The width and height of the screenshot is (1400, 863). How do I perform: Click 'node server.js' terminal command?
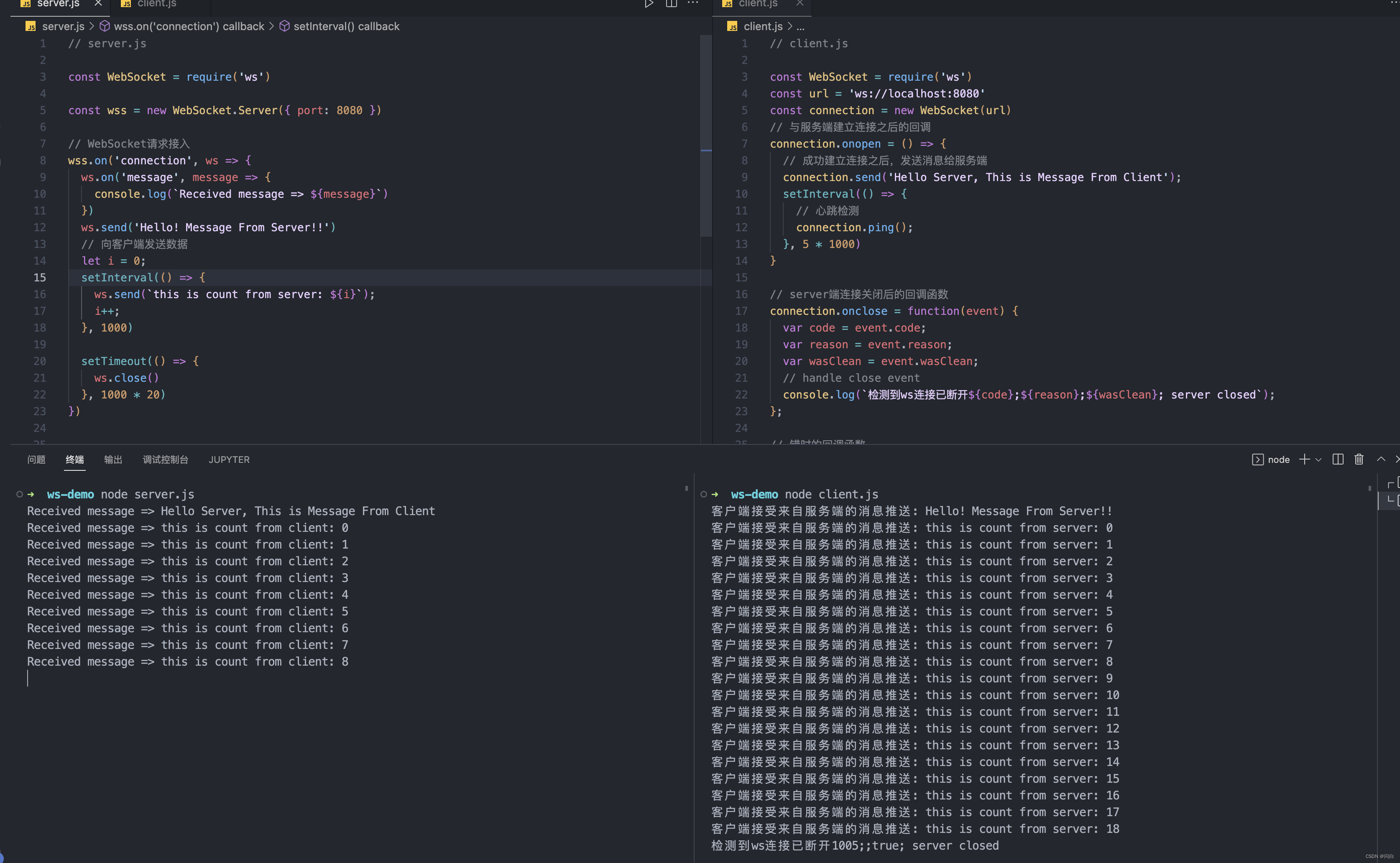click(x=147, y=494)
